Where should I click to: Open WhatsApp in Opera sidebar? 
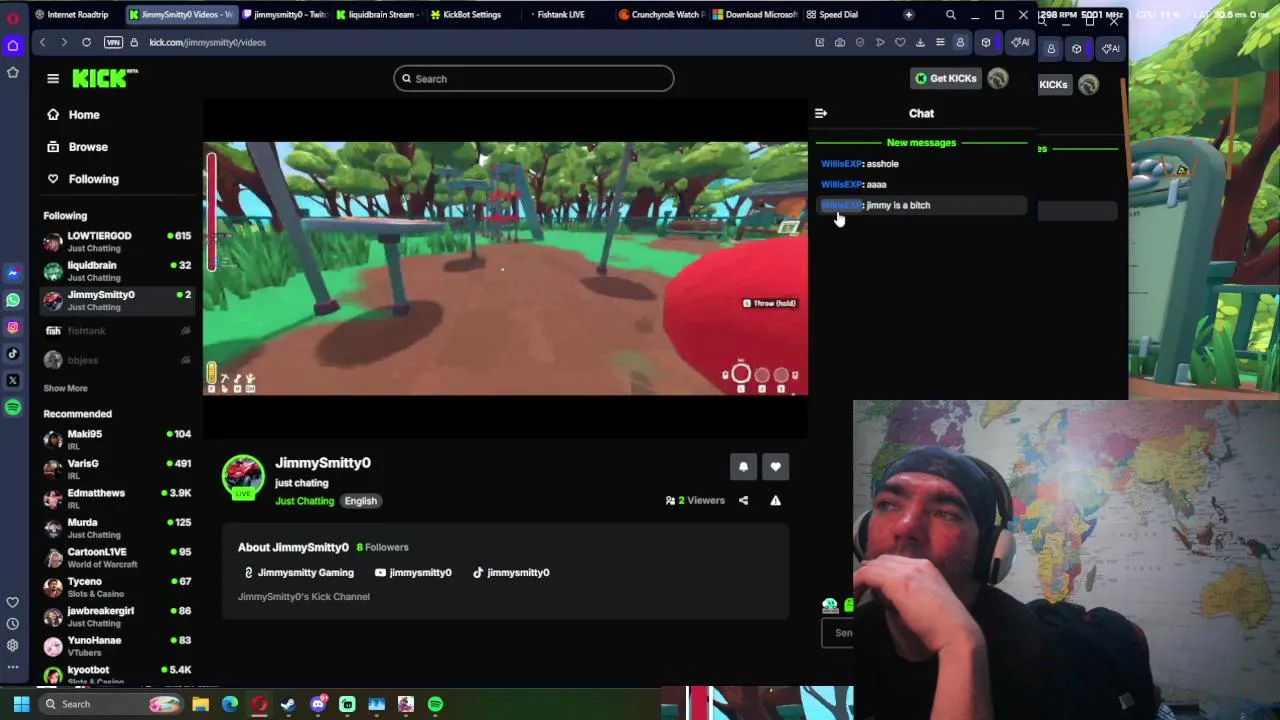(13, 300)
